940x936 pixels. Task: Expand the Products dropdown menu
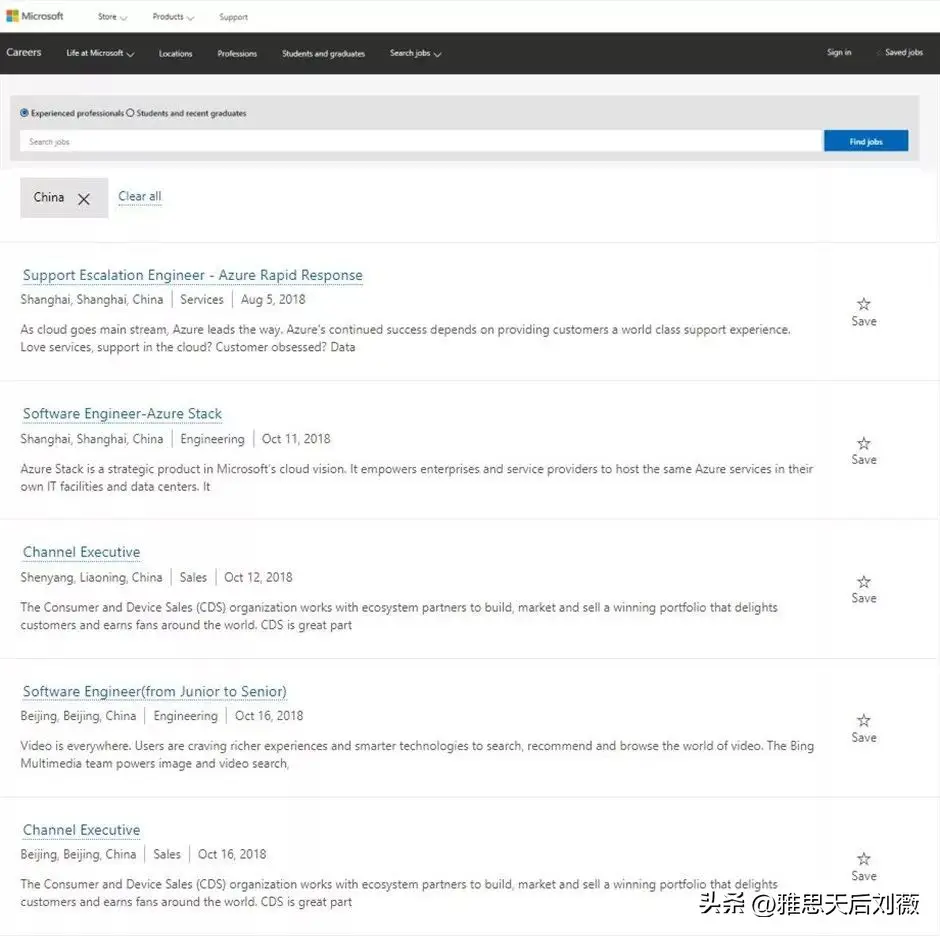(173, 17)
